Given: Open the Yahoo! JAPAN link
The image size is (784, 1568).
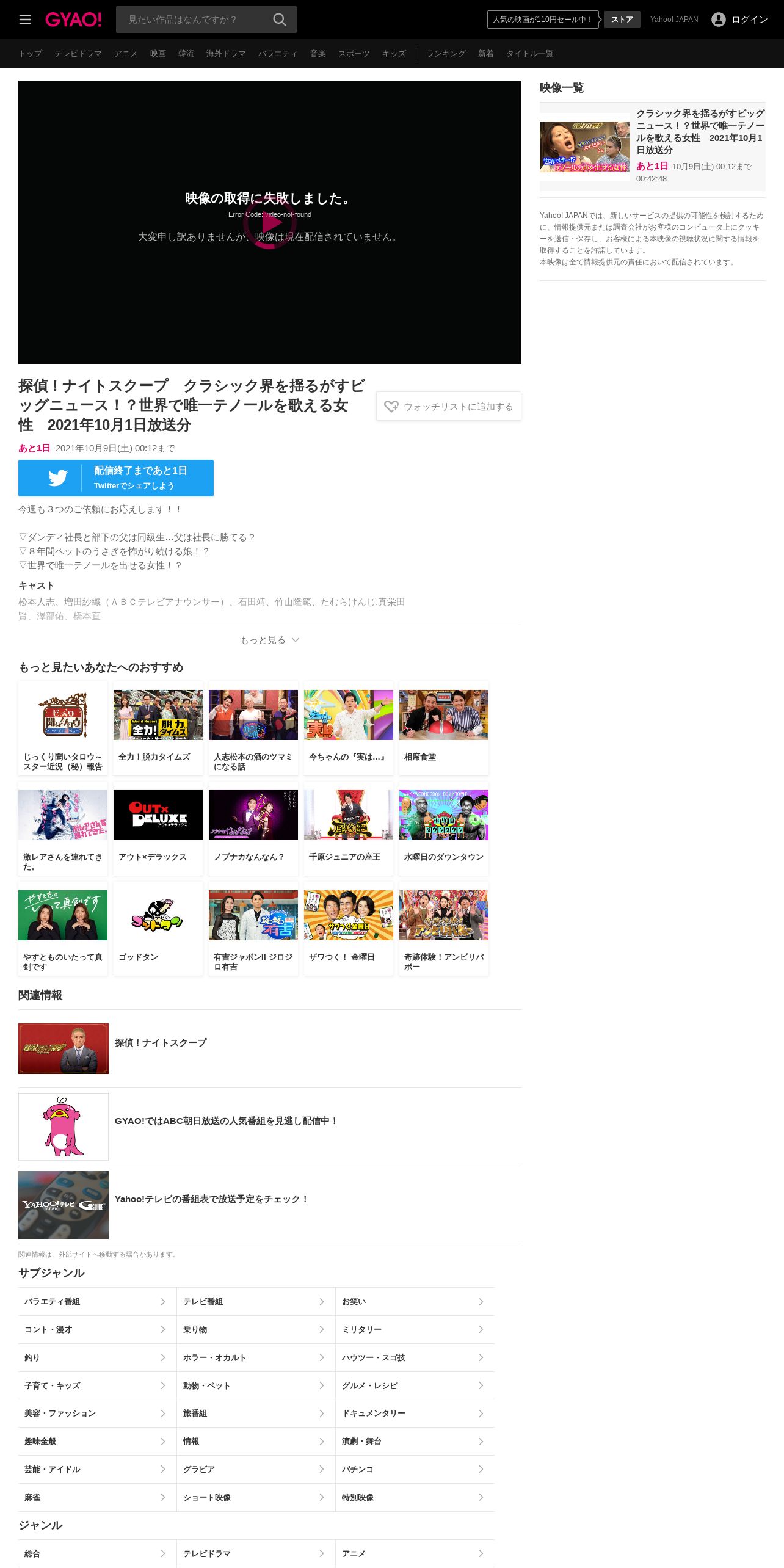Looking at the screenshot, I should point(674,20).
